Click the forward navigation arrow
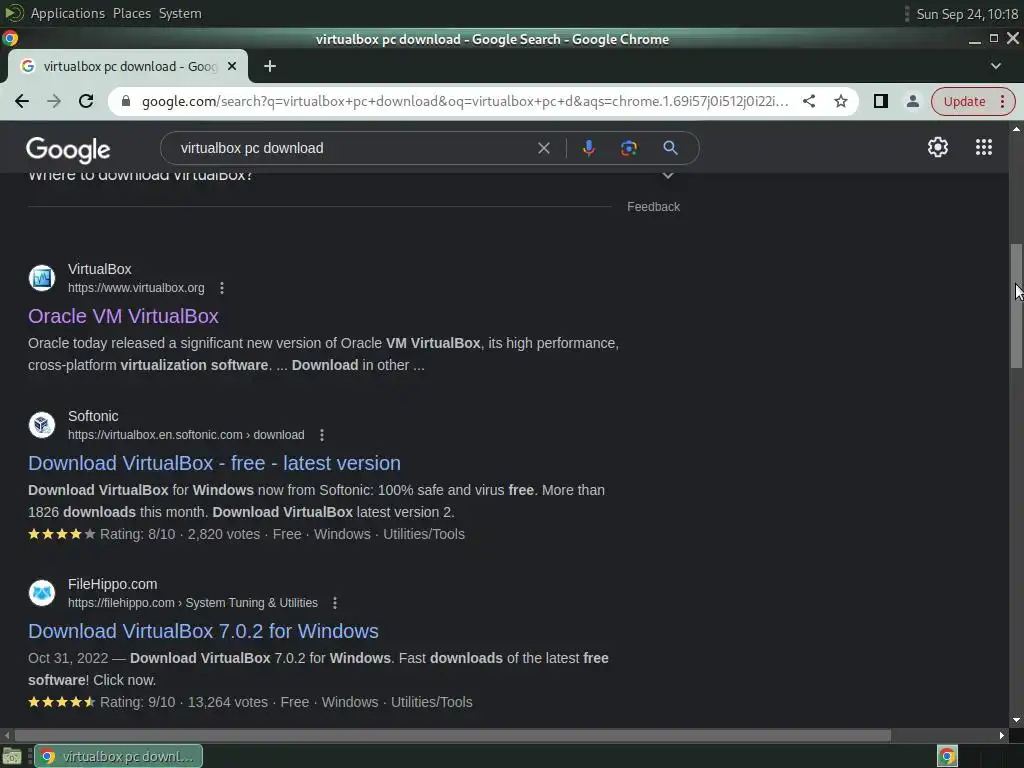This screenshot has width=1024, height=768. point(54,101)
